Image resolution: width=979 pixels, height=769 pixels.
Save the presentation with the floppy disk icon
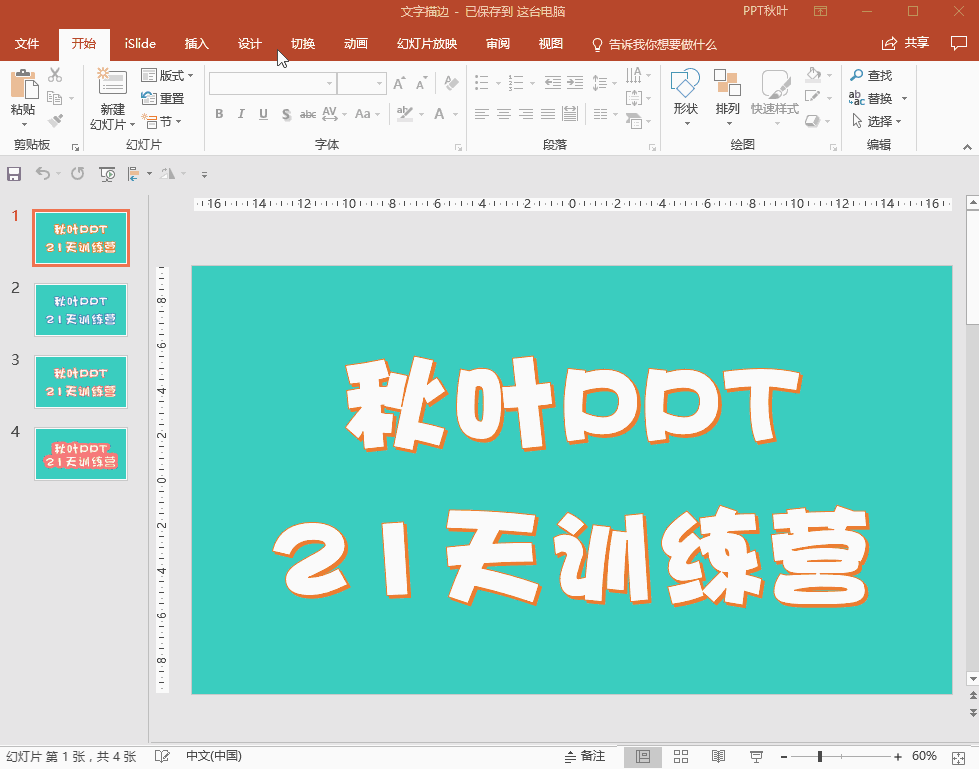14,174
